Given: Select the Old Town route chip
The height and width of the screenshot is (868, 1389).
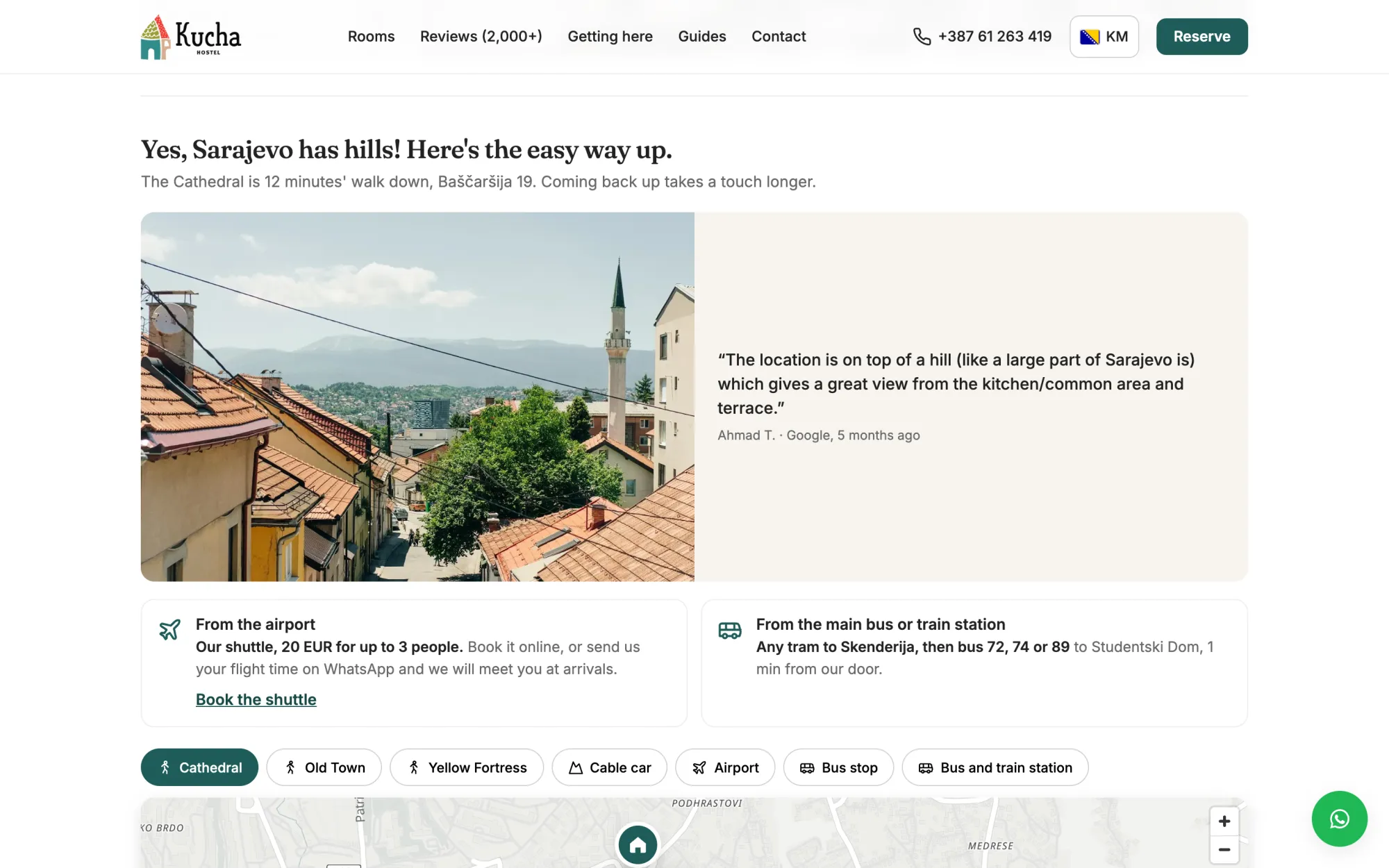Looking at the screenshot, I should (x=324, y=767).
